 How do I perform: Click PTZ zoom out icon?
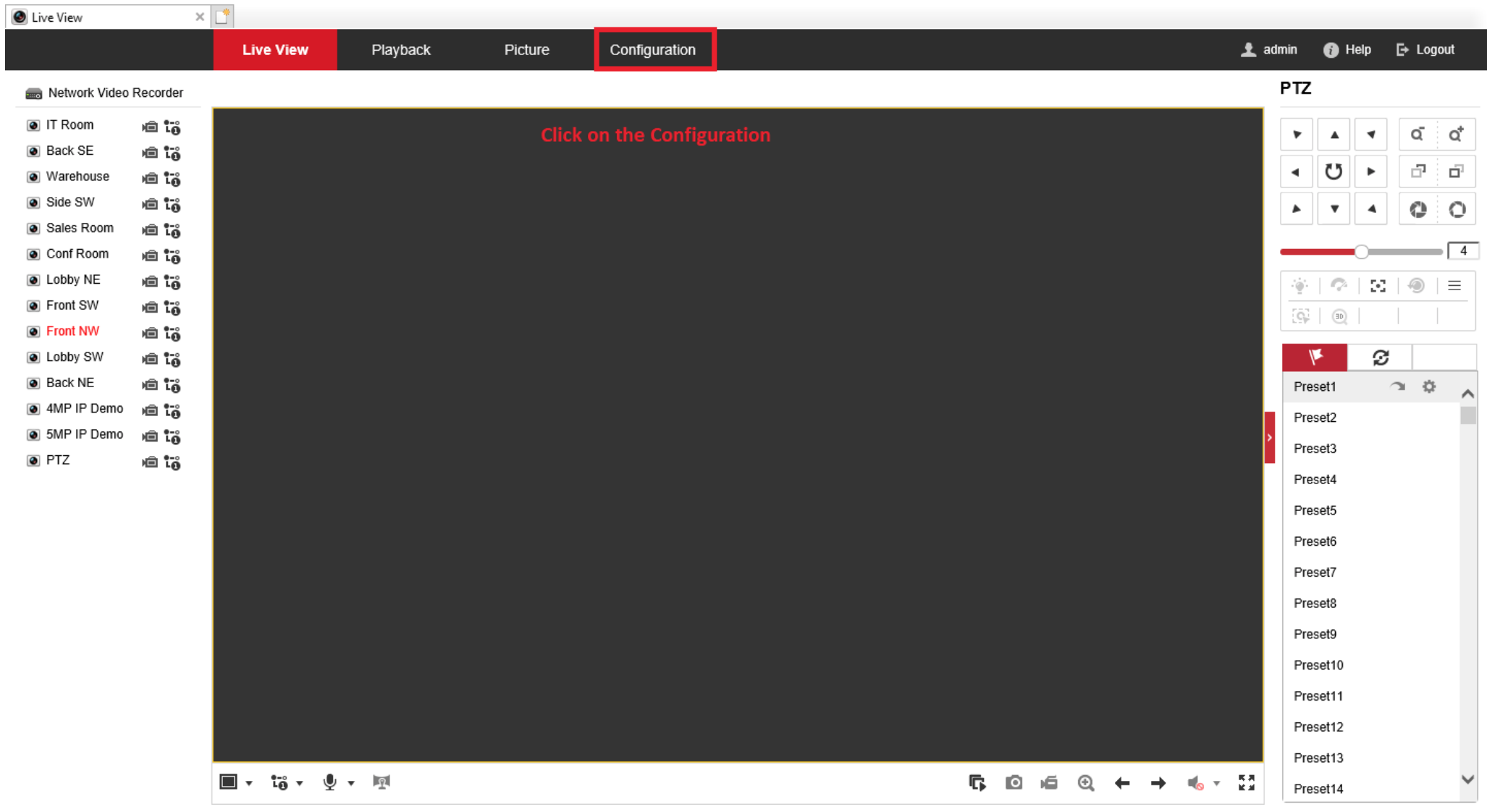pos(1418,135)
